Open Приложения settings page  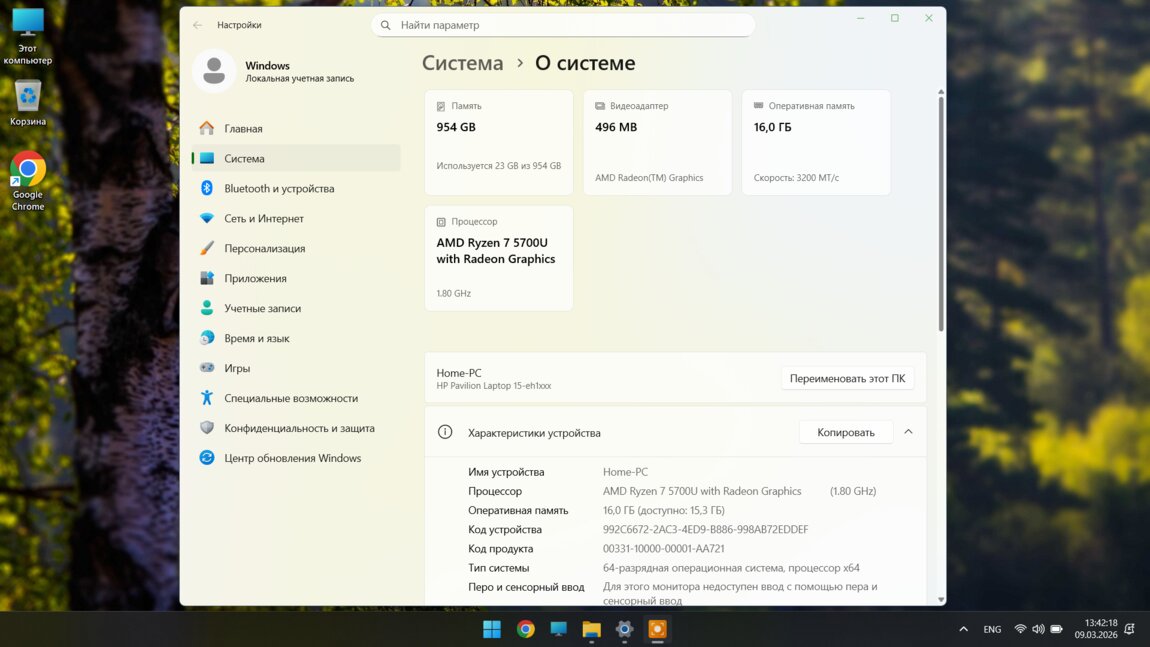(255, 278)
